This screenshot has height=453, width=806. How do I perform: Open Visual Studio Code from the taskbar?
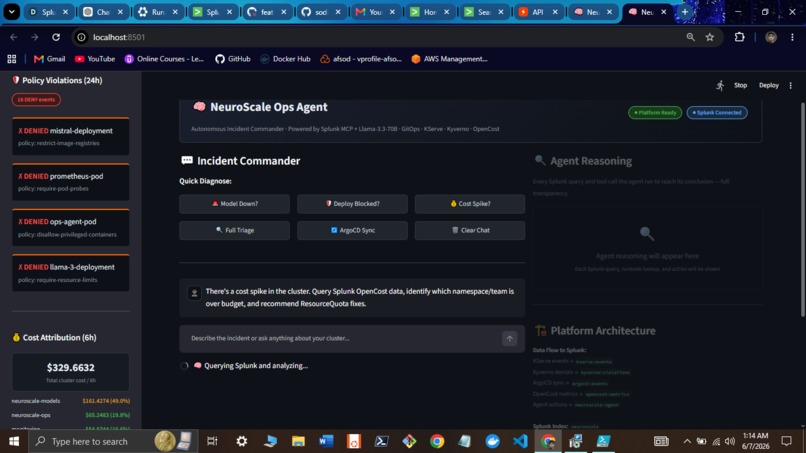coord(520,441)
